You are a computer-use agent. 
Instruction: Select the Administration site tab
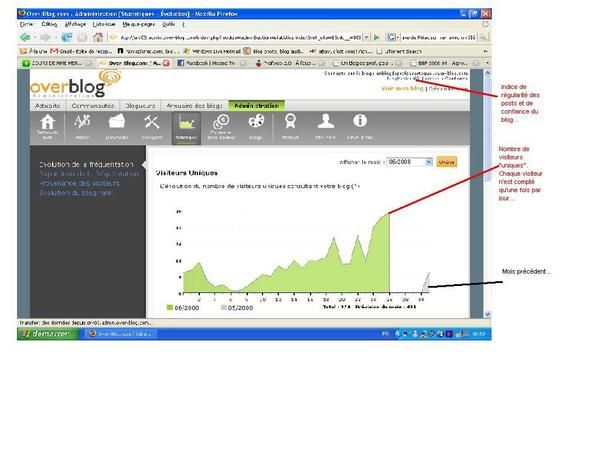point(256,106)
